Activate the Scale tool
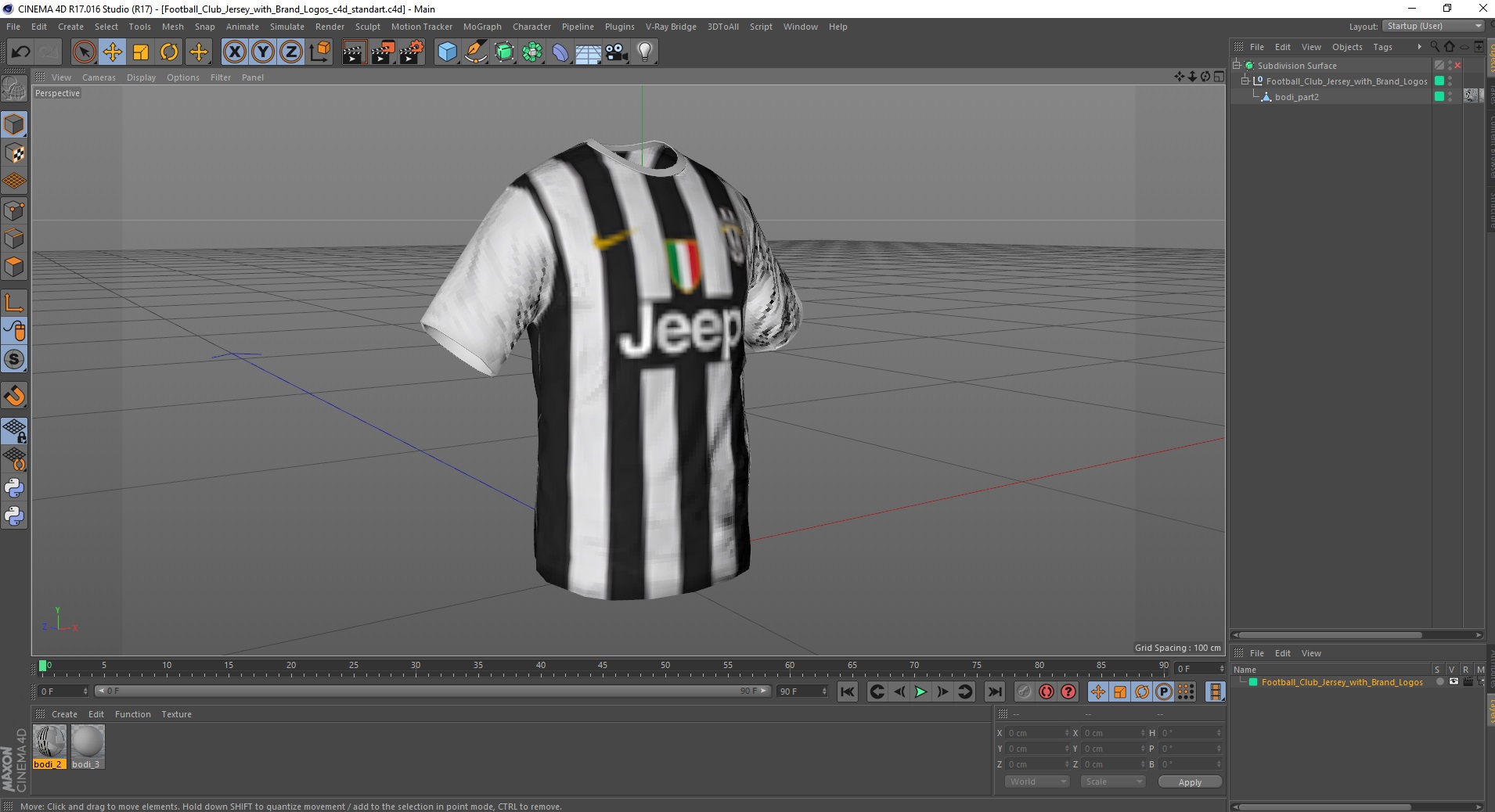1495x812 pixels. [x=141, y=52]
